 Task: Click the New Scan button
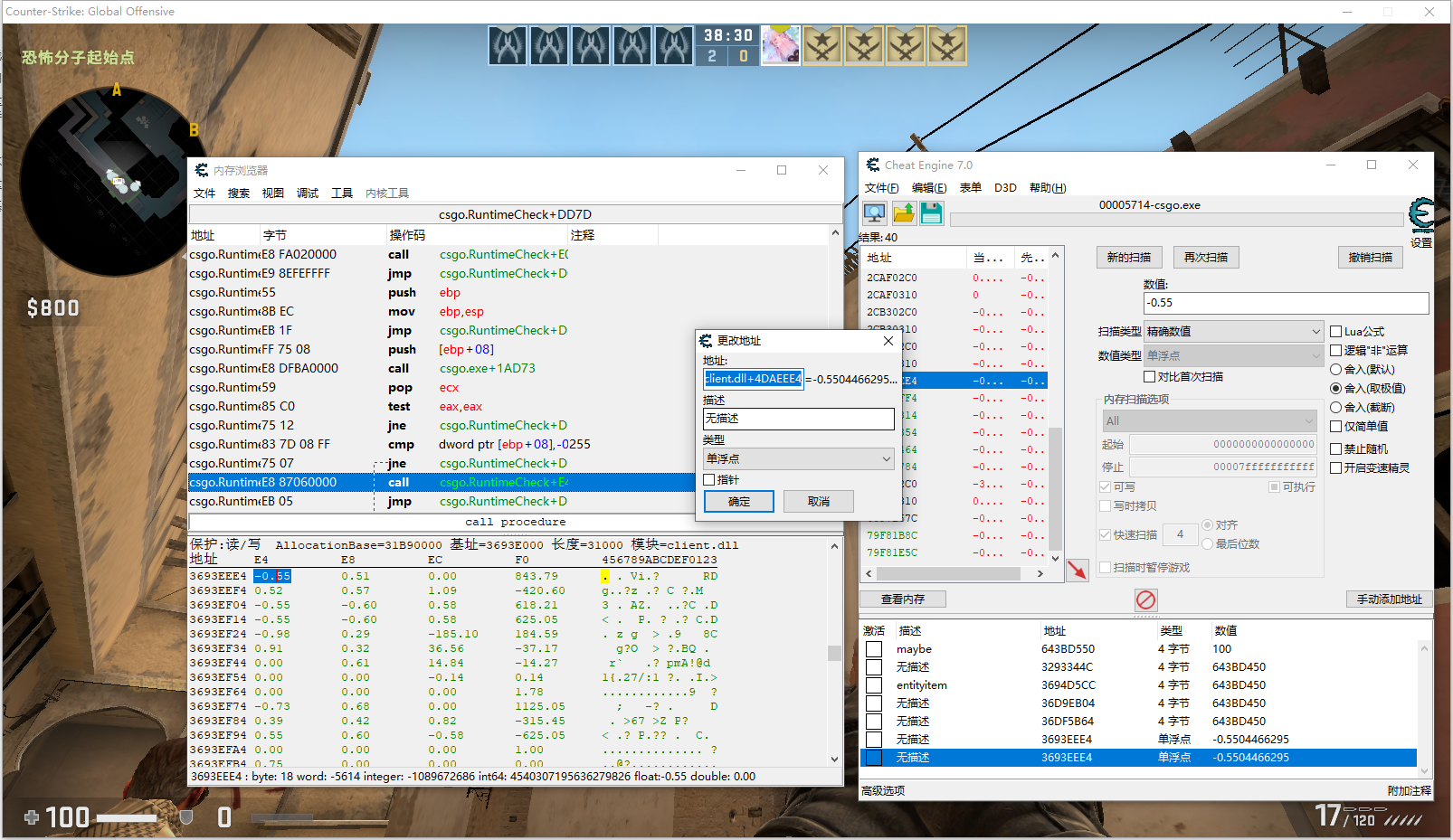pos(1129,258)
